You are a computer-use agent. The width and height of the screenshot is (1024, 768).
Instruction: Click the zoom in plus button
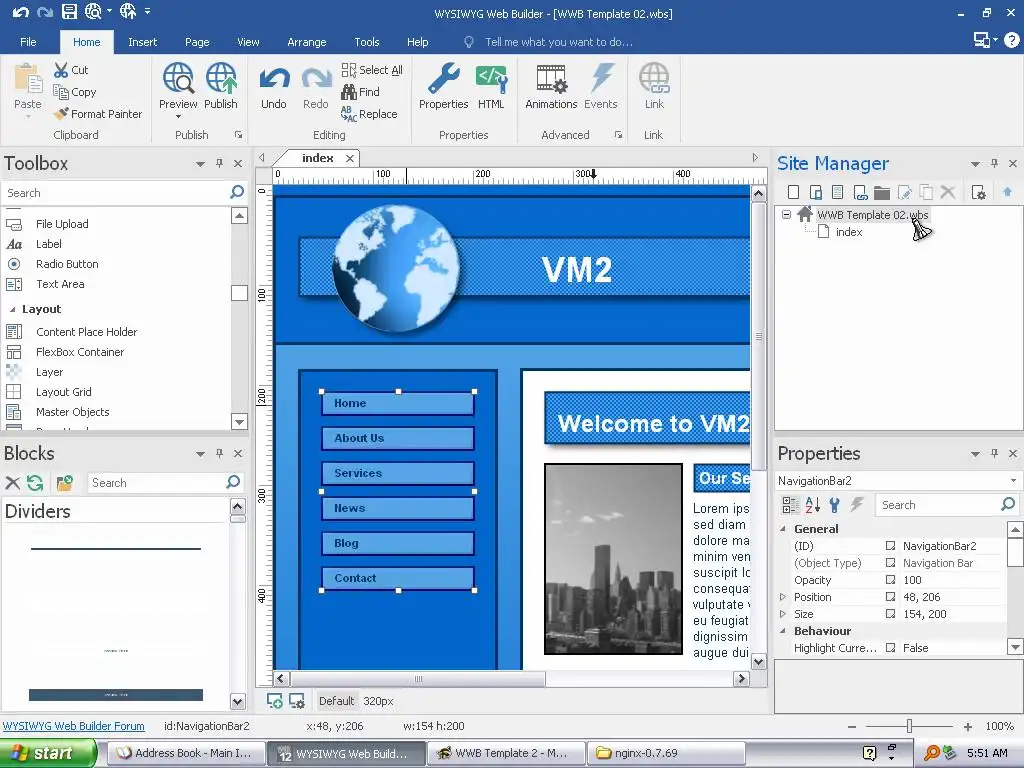967,726
